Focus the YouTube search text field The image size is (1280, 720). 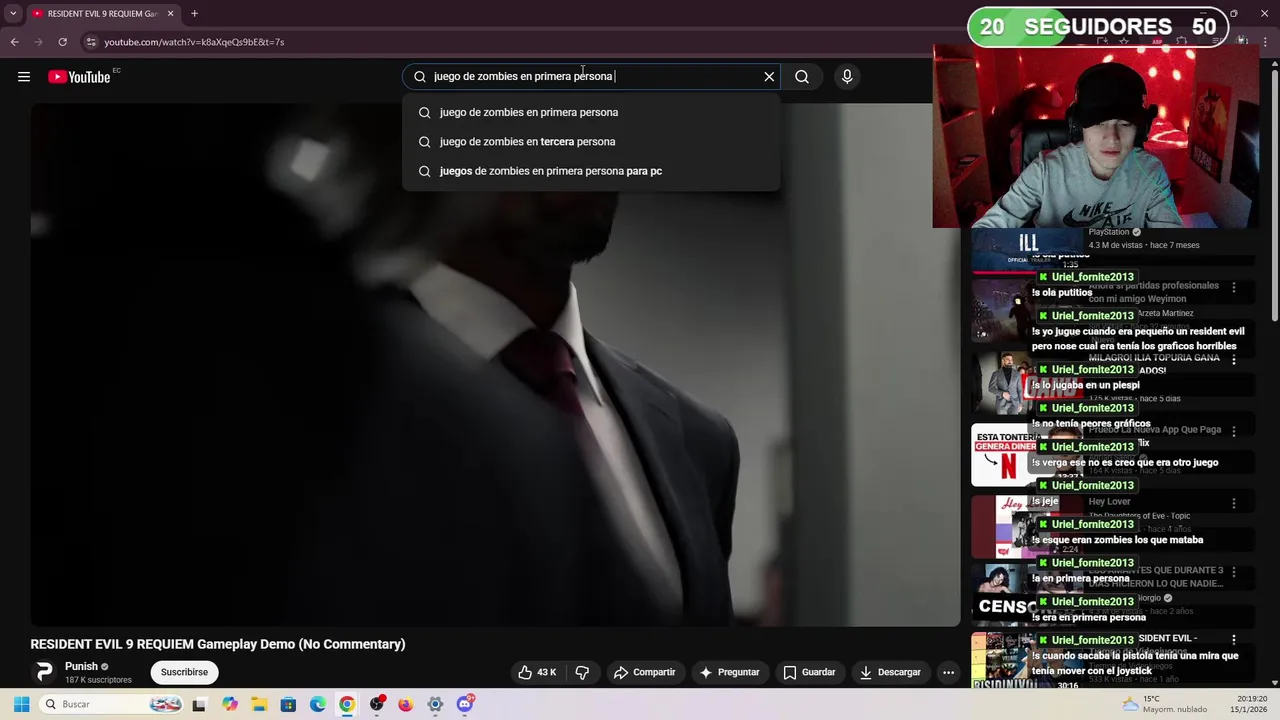[590, 77]
